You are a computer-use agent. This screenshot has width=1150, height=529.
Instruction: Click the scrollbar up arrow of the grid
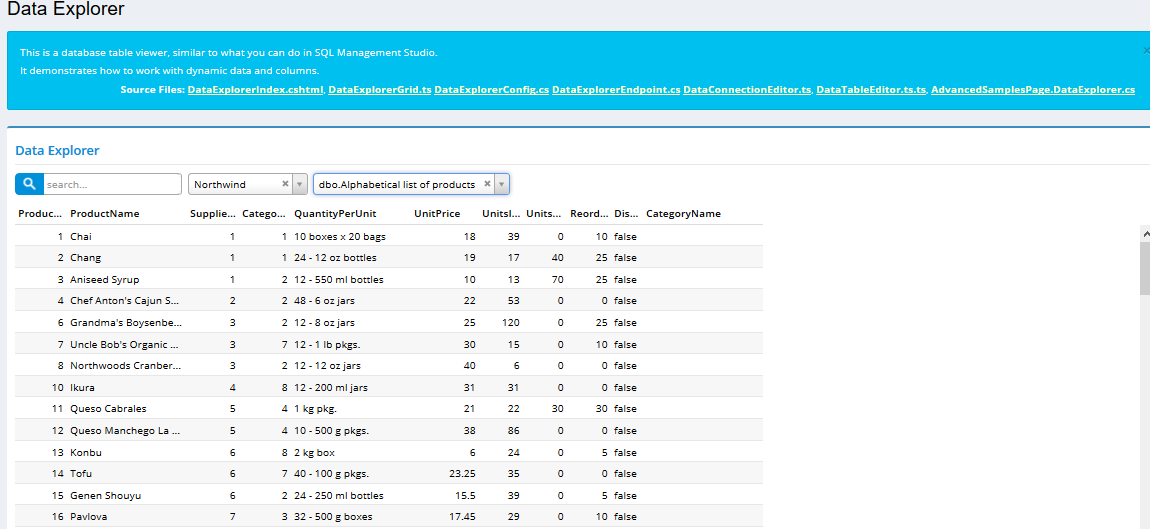coord(1146,233)
